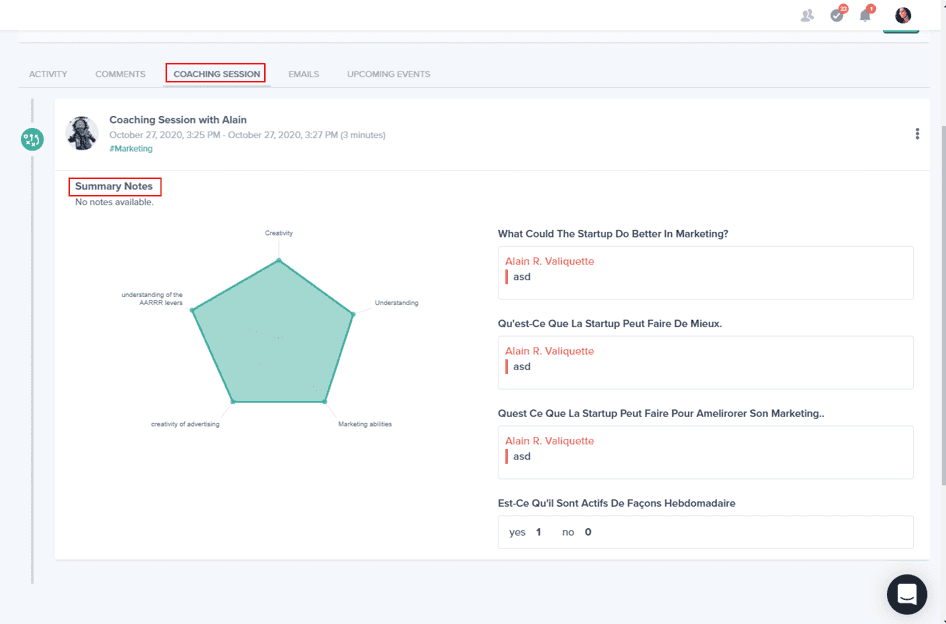Click the Marketing abilities vertex on chart
946x624 pixels.
(x=325, y=402)
